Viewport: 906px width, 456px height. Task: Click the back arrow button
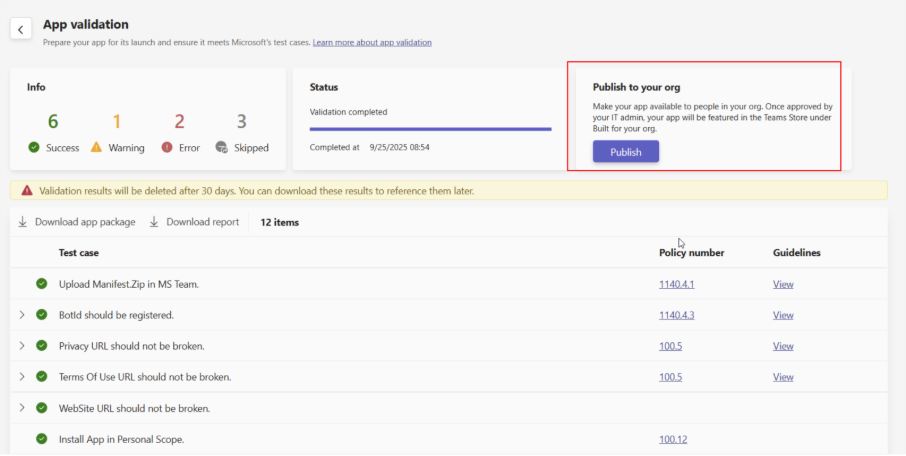[21, 29]
